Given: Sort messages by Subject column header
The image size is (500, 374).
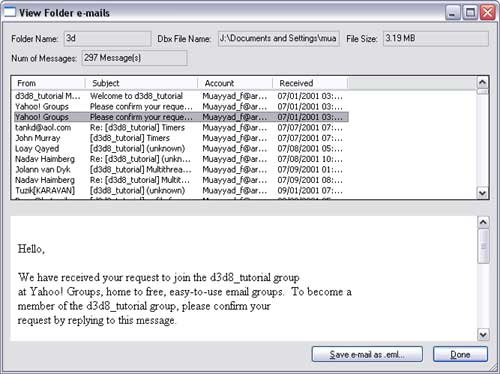Looking at the screenshot, I should click(x=141, y=83).
